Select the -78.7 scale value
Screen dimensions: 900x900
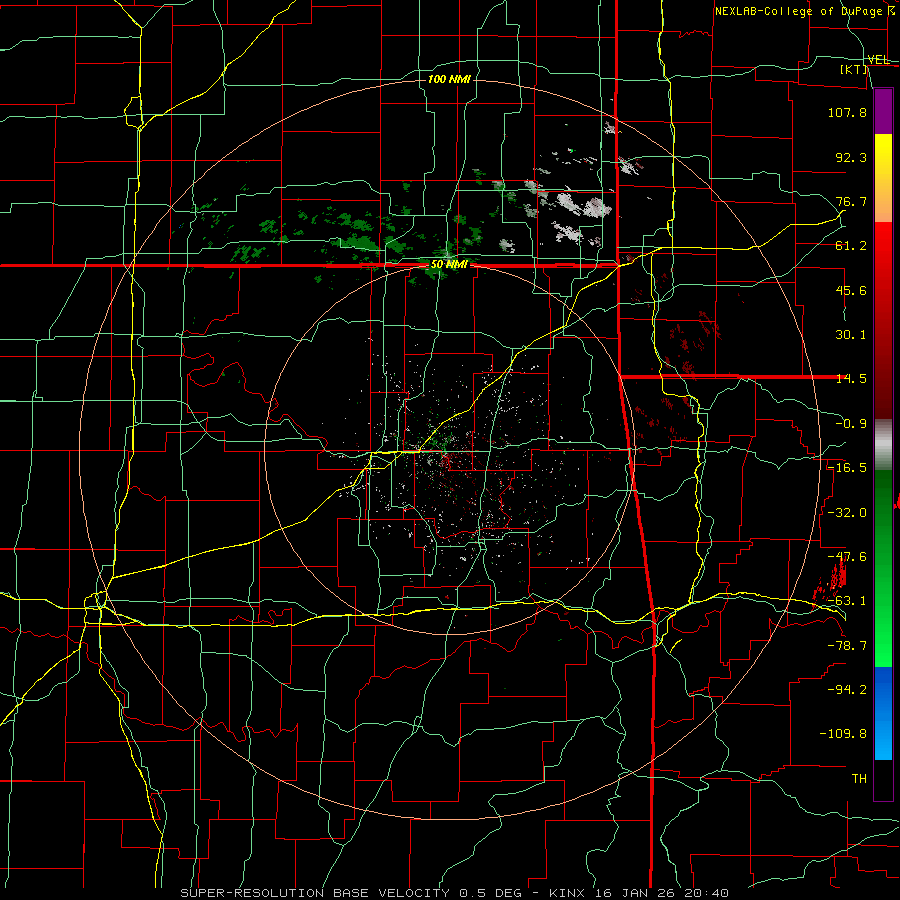tap(847, 646)
